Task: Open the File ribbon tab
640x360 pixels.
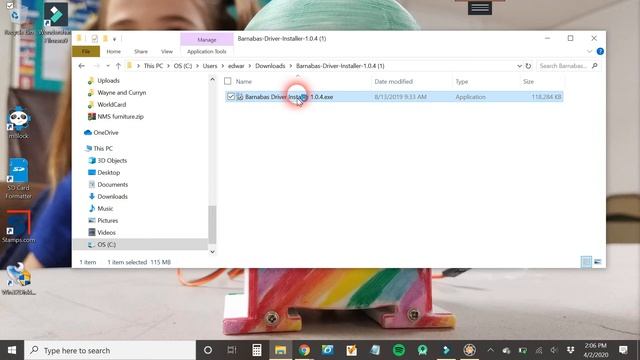Action: pyautogui.click(x=86, y=51)
